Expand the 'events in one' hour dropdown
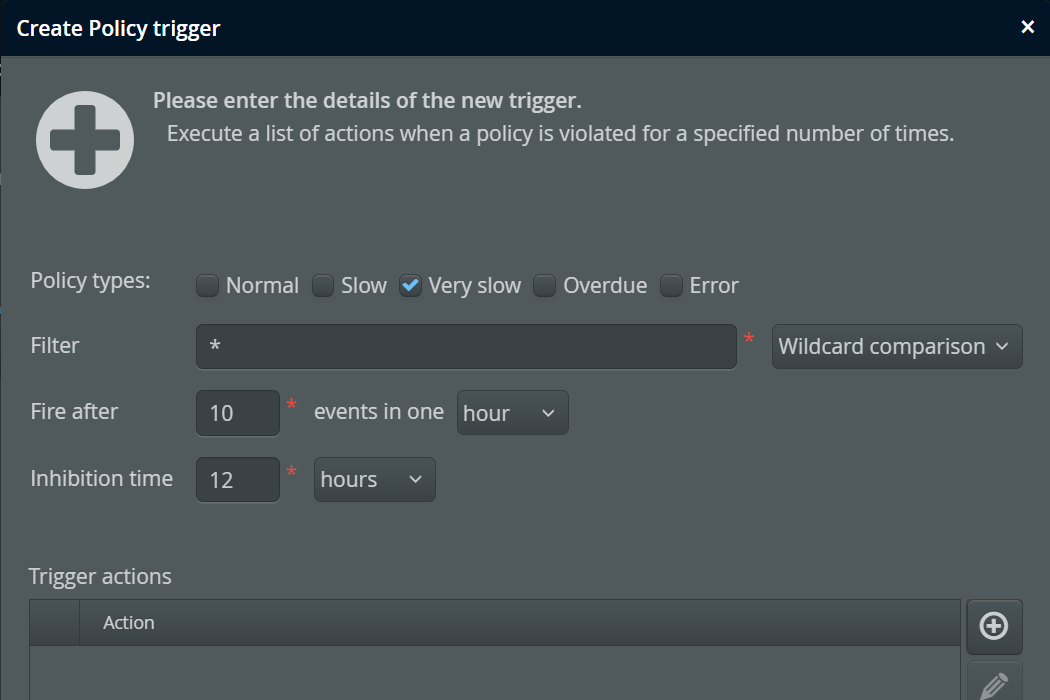This screenshot has height=700, width=1050. (512, 413)
